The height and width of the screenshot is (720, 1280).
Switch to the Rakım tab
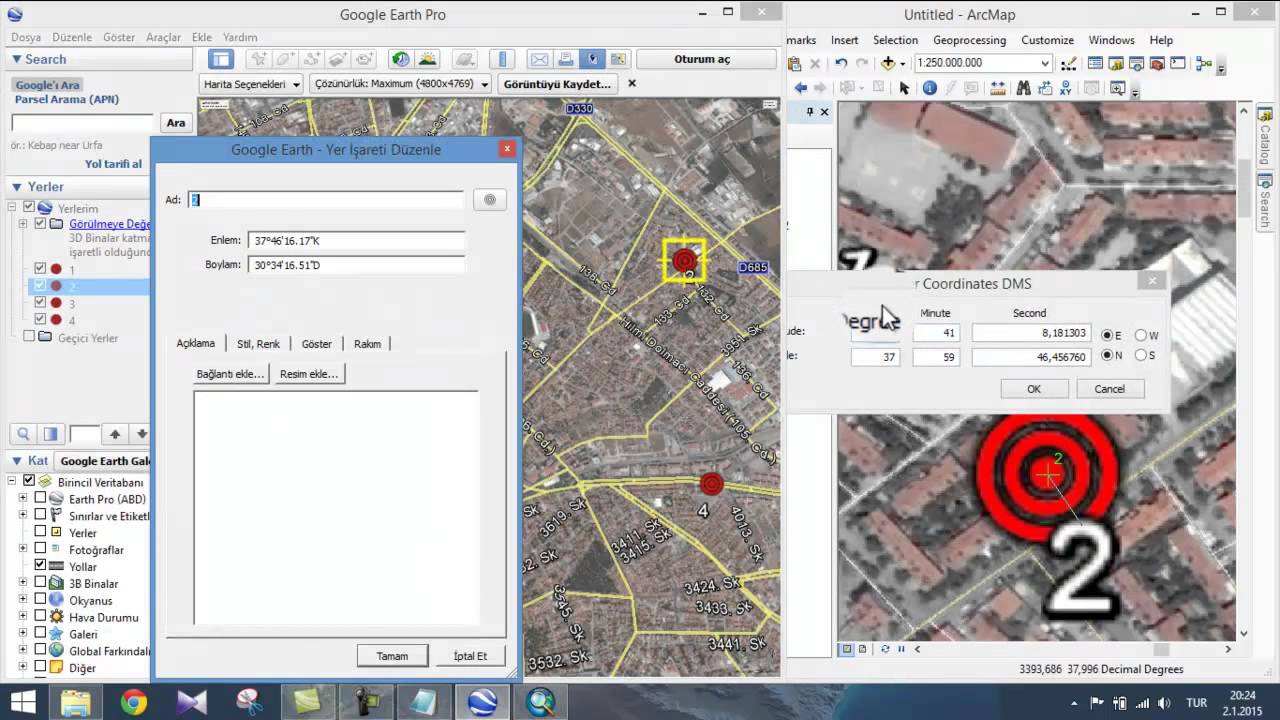coord(367,343)
